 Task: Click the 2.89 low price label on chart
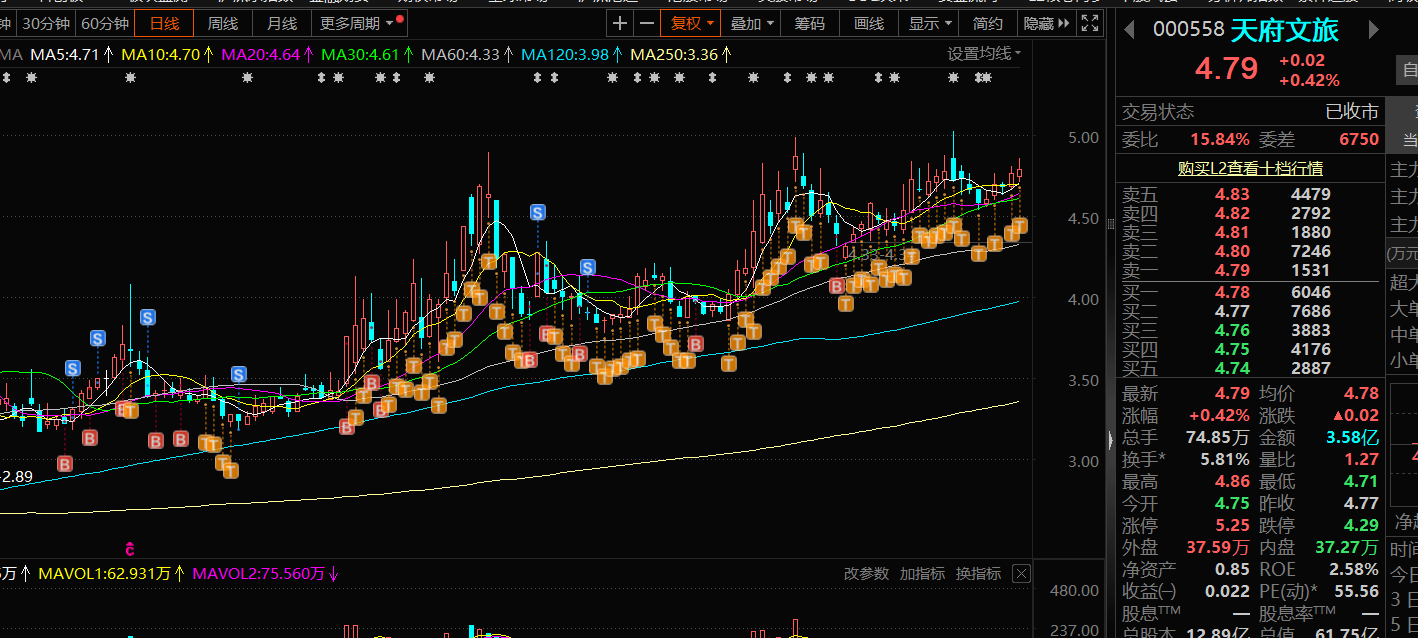pyautogui.click(x=17, y=477)
